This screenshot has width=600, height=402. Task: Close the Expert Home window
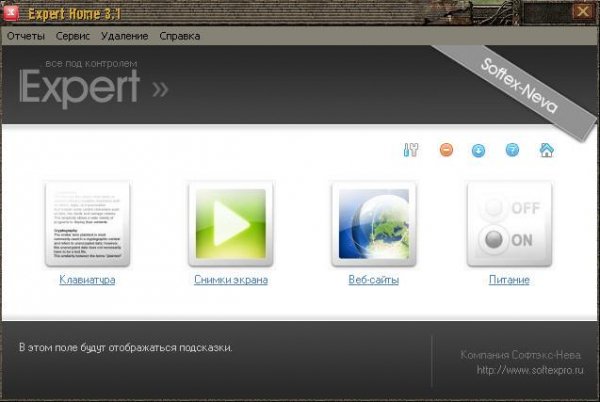[x=583, y=11]
